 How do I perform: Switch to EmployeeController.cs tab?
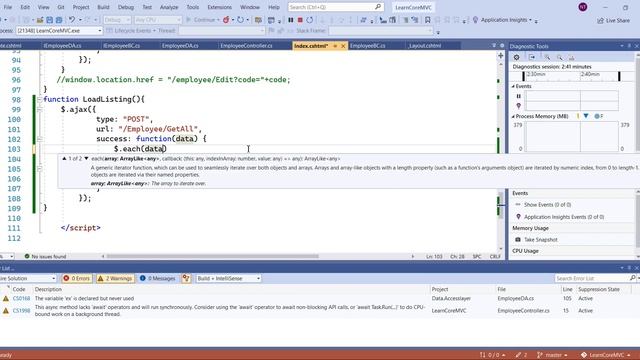coord(246,46)
